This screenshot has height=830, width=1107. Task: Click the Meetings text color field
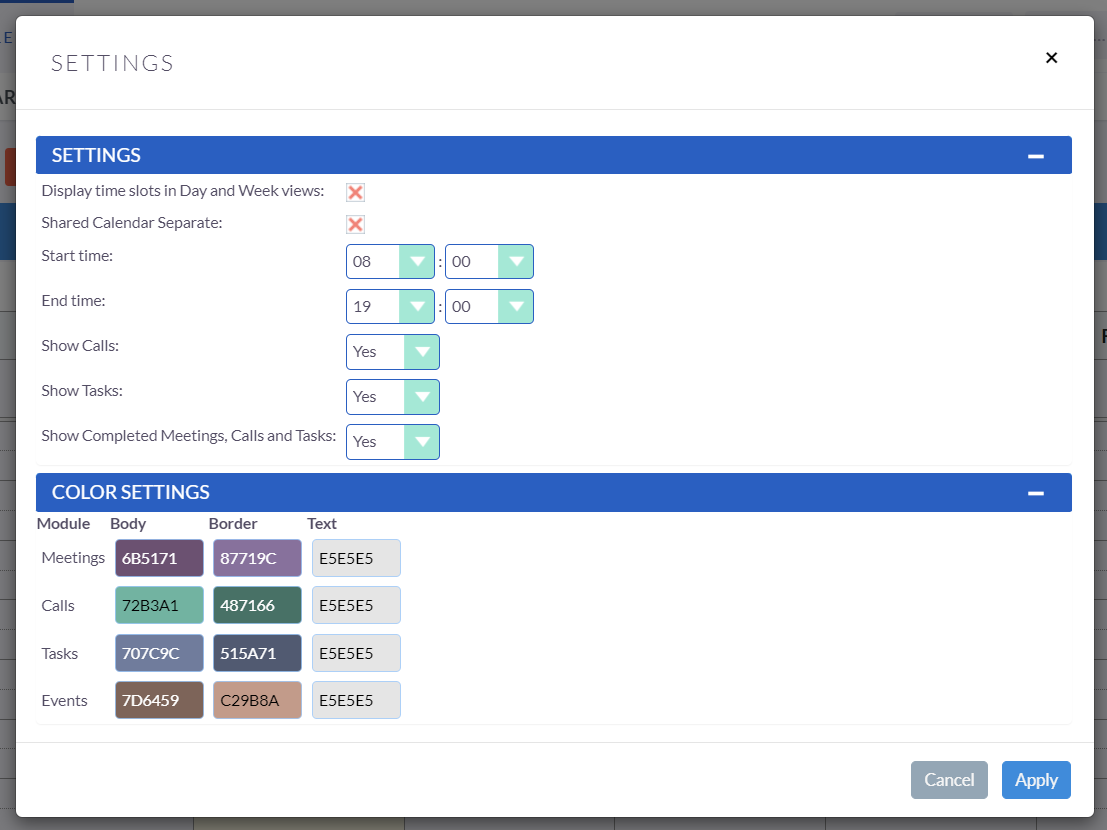(x=356, y=558)
